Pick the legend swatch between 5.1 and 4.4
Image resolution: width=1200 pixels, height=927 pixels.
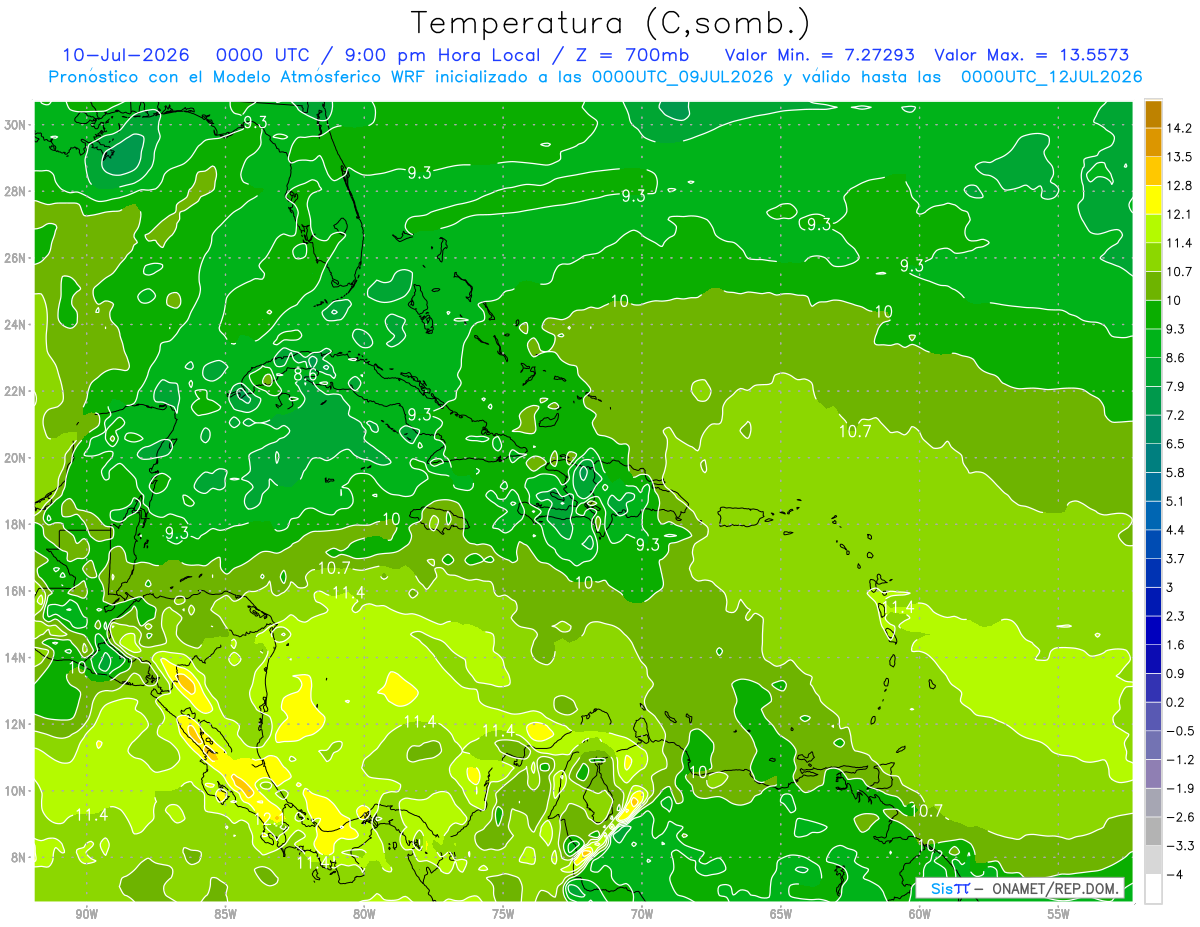[x=1153, y=516]
